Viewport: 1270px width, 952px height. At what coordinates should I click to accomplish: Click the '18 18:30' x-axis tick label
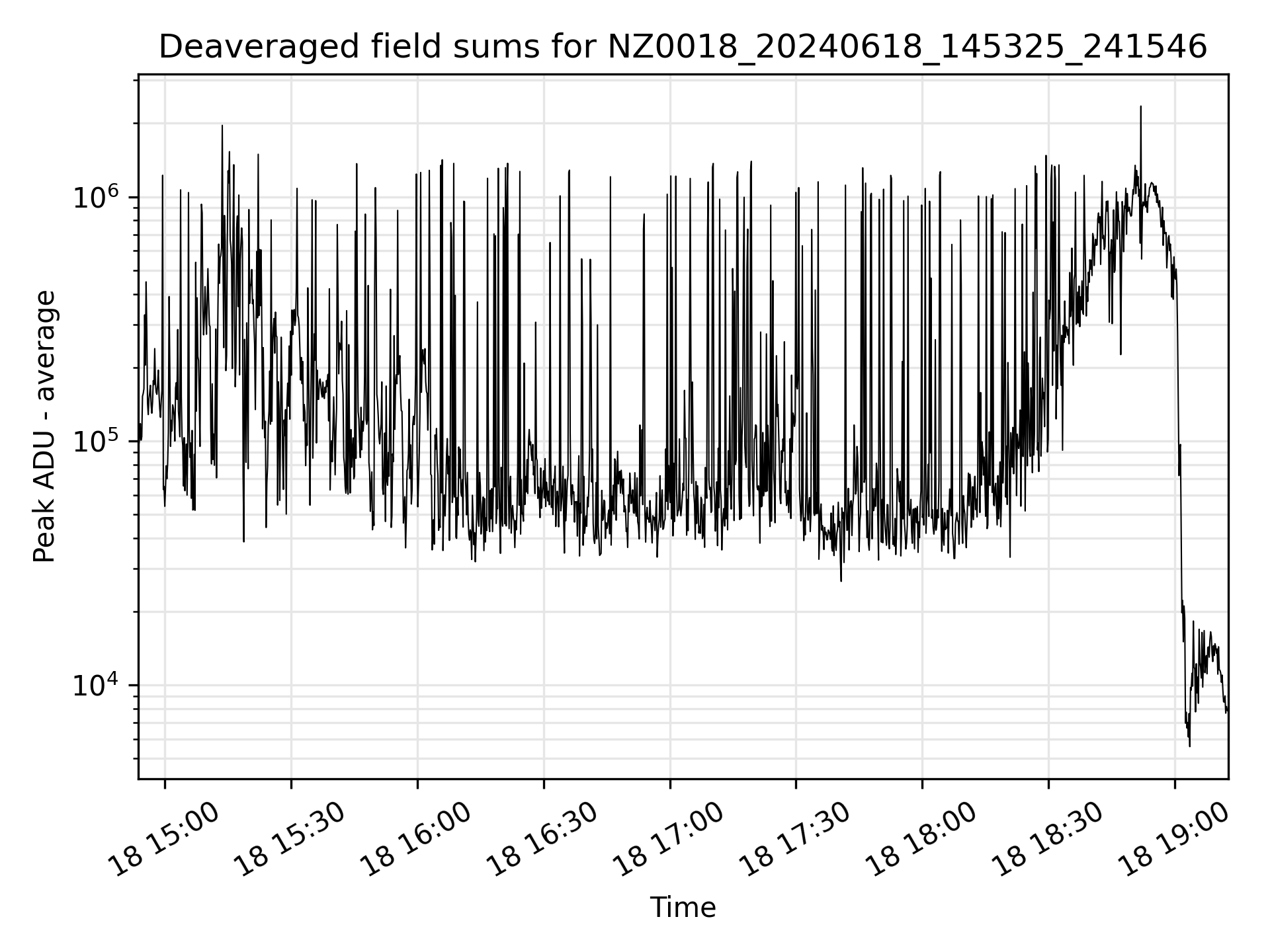[x=1047, y=840]
